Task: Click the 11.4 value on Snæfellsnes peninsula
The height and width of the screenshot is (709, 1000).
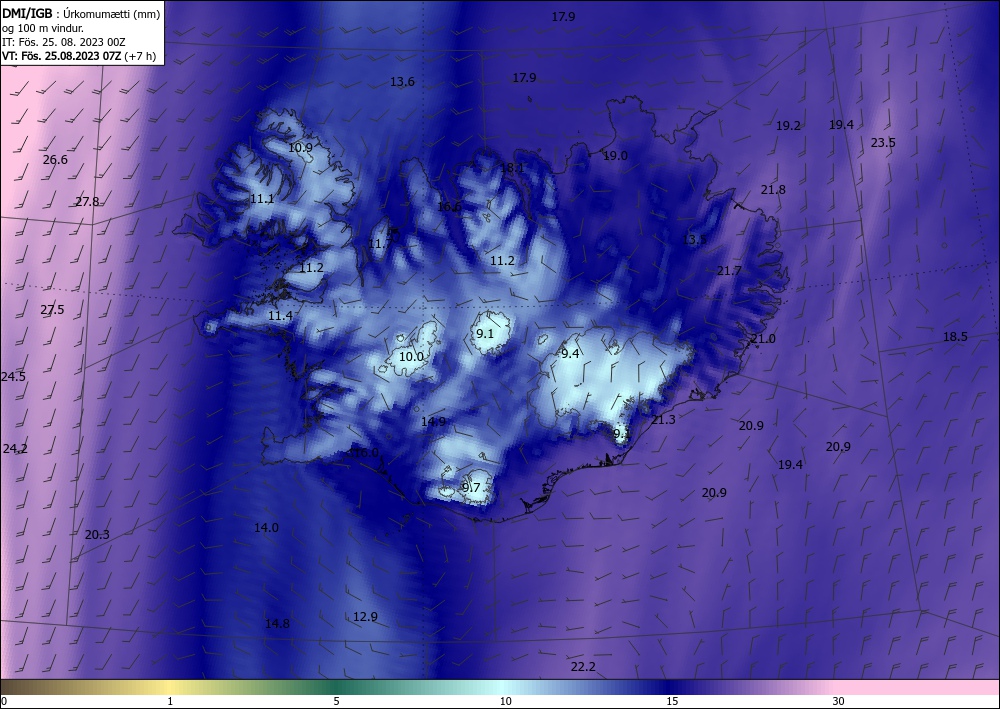Action: coord(280,316)
